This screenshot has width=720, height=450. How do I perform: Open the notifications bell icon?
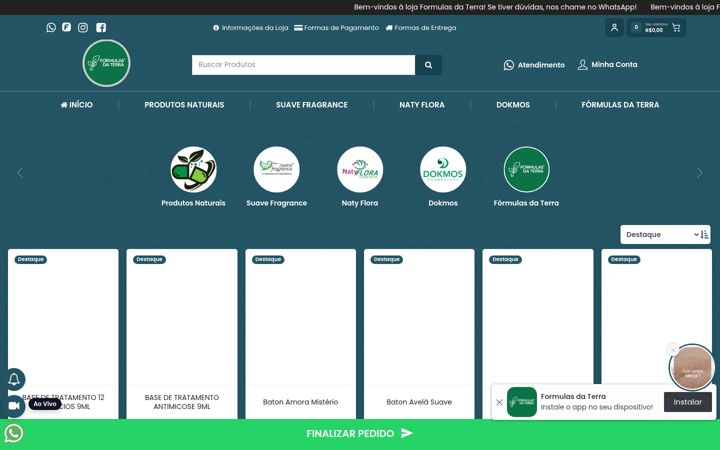point(14,380)
